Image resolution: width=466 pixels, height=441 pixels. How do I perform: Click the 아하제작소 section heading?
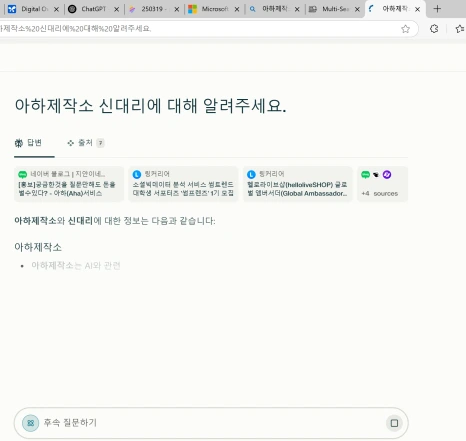[38, 247]
